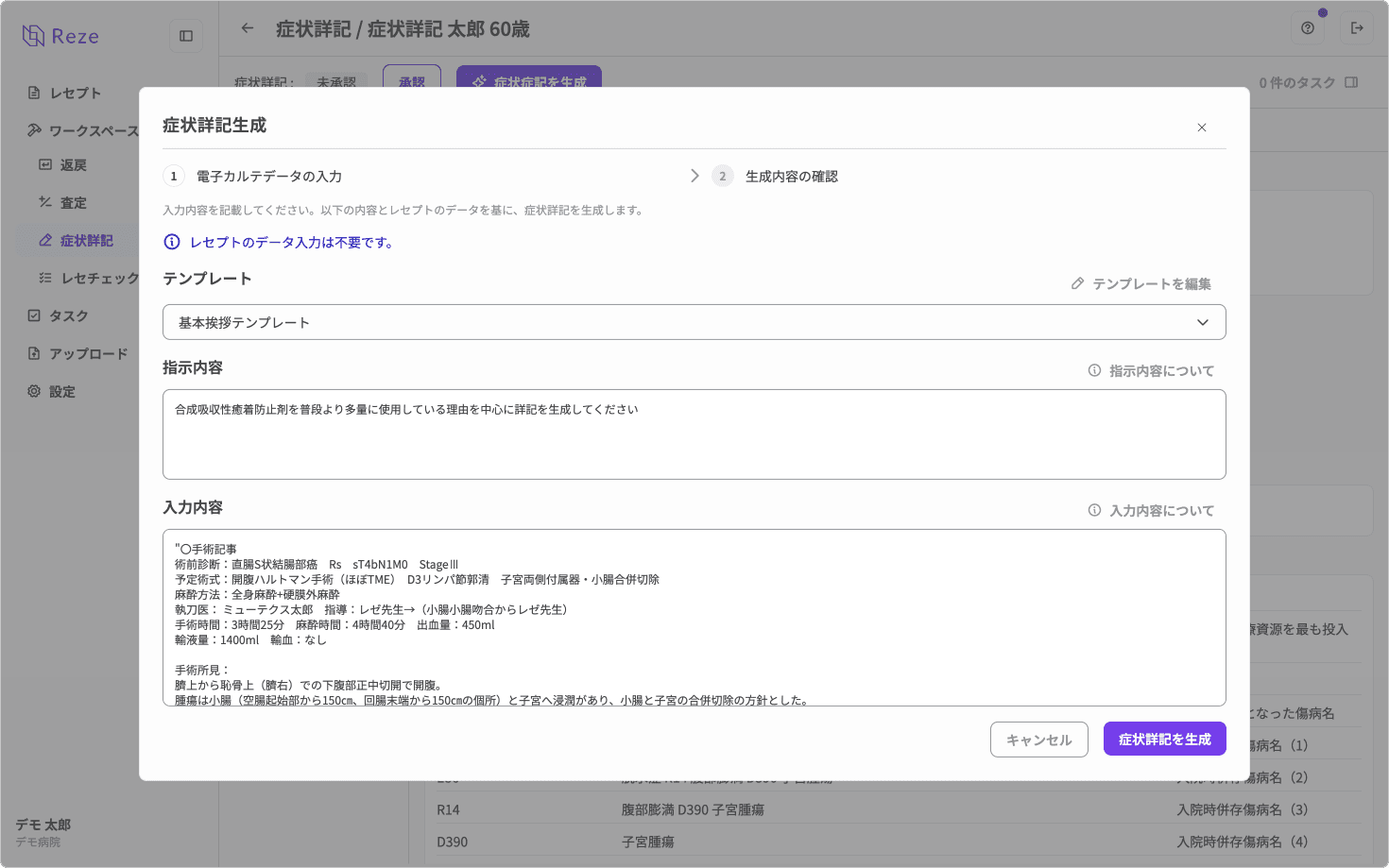
Task: Click the pencil icon beside 症状詳記 menu
Action: 43,240
